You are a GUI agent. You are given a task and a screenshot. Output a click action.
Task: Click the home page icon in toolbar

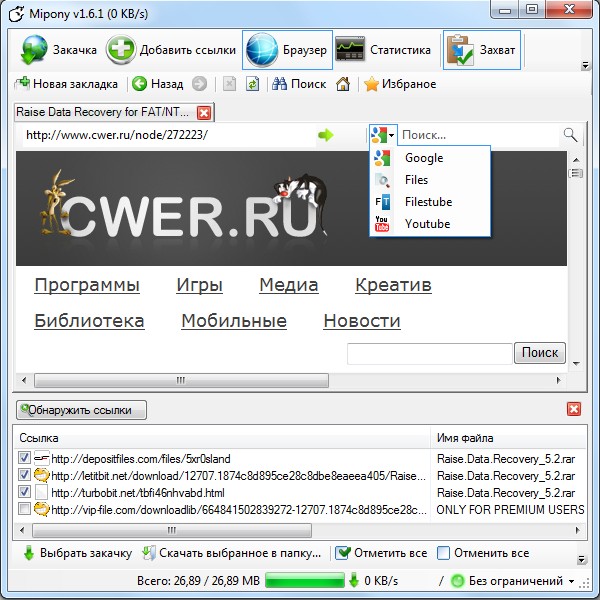click(x=343, y=84)
